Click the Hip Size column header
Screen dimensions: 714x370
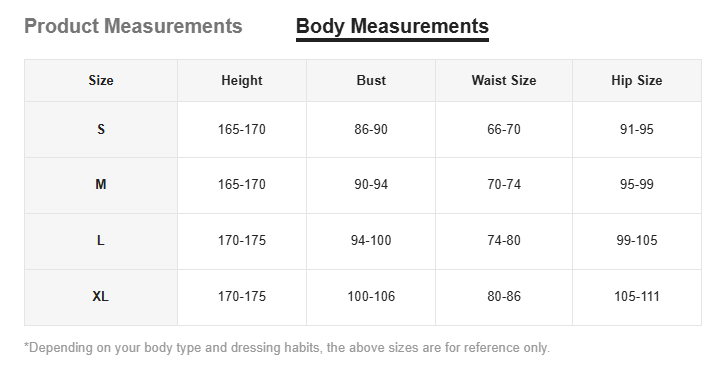637,81
